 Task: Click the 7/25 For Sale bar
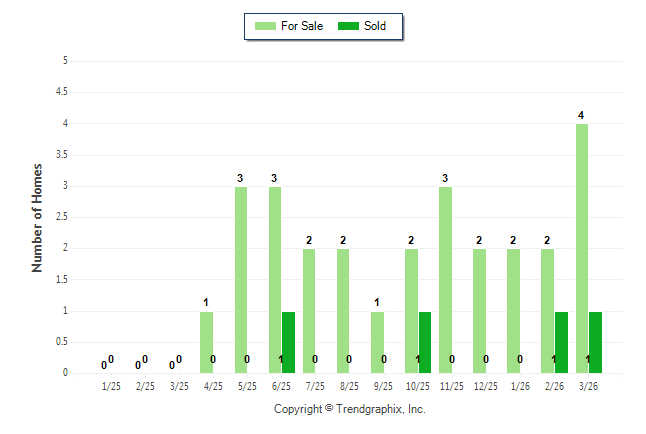(x=309, y=311)
